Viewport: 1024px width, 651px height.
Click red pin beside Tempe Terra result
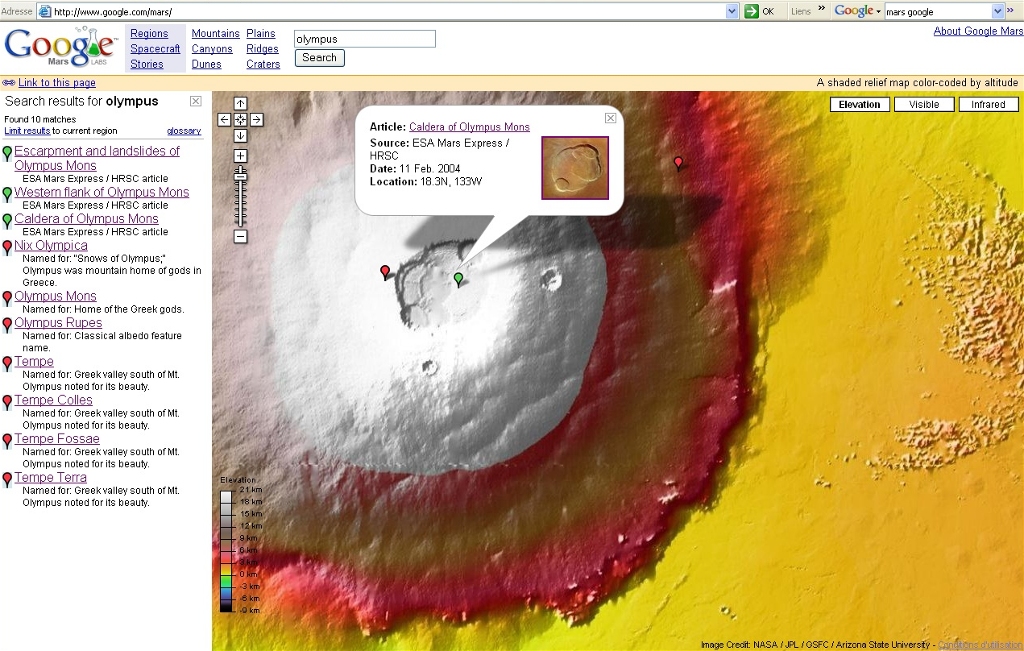point(7,479)
